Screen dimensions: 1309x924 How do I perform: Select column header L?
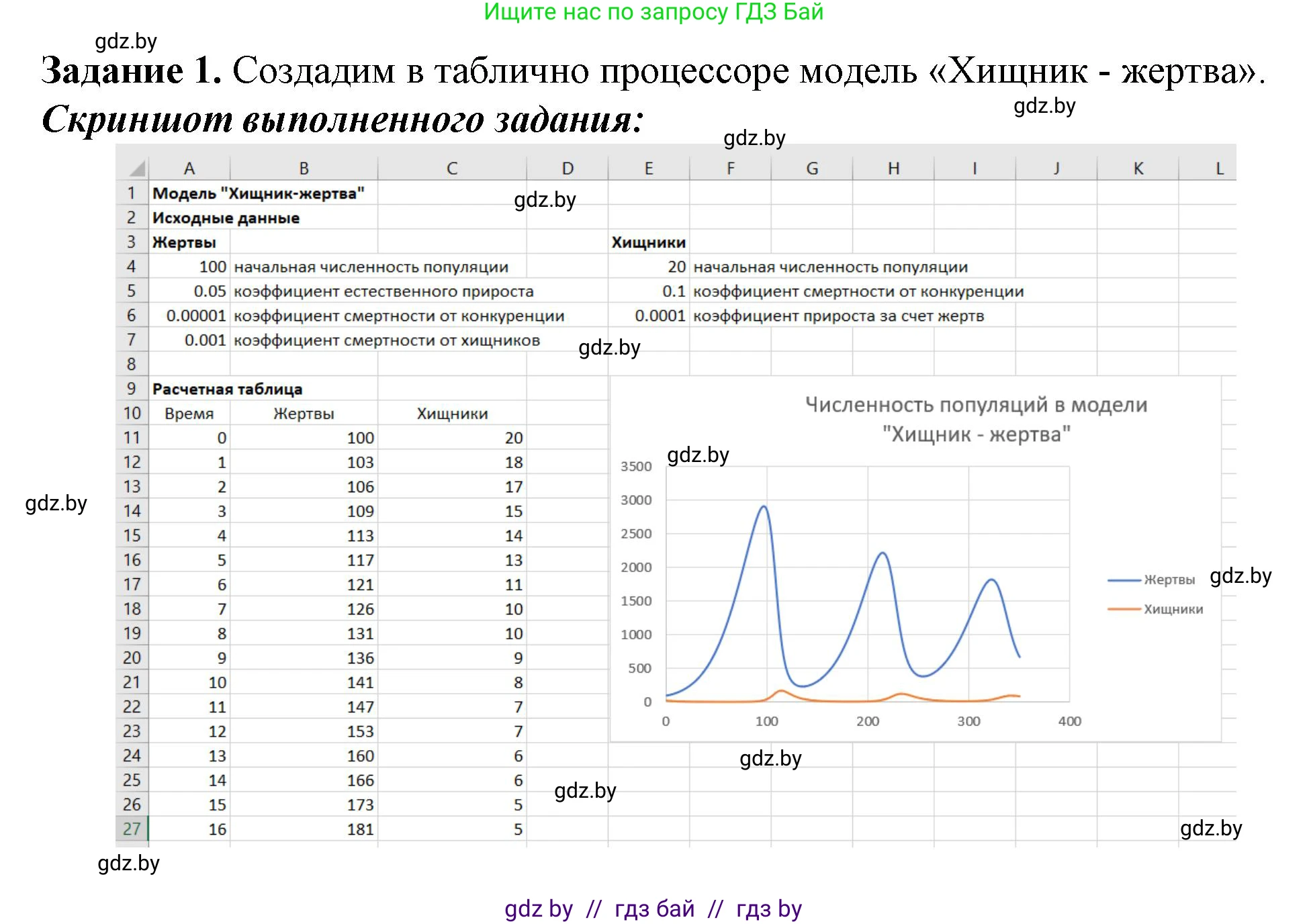coord(1218,167)
